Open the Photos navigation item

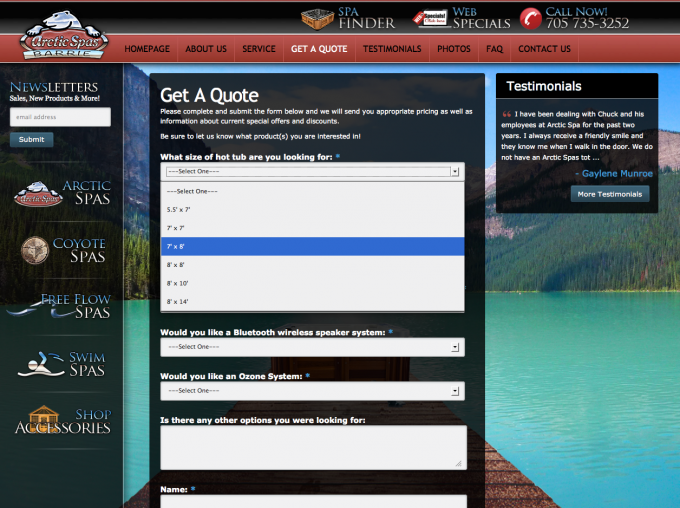453,49
